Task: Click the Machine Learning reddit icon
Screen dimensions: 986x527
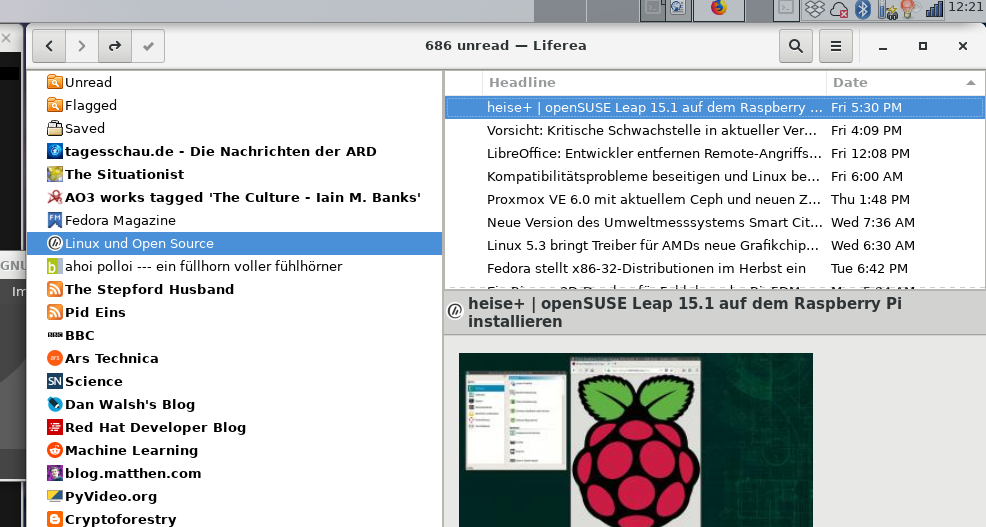Action: 55,450
